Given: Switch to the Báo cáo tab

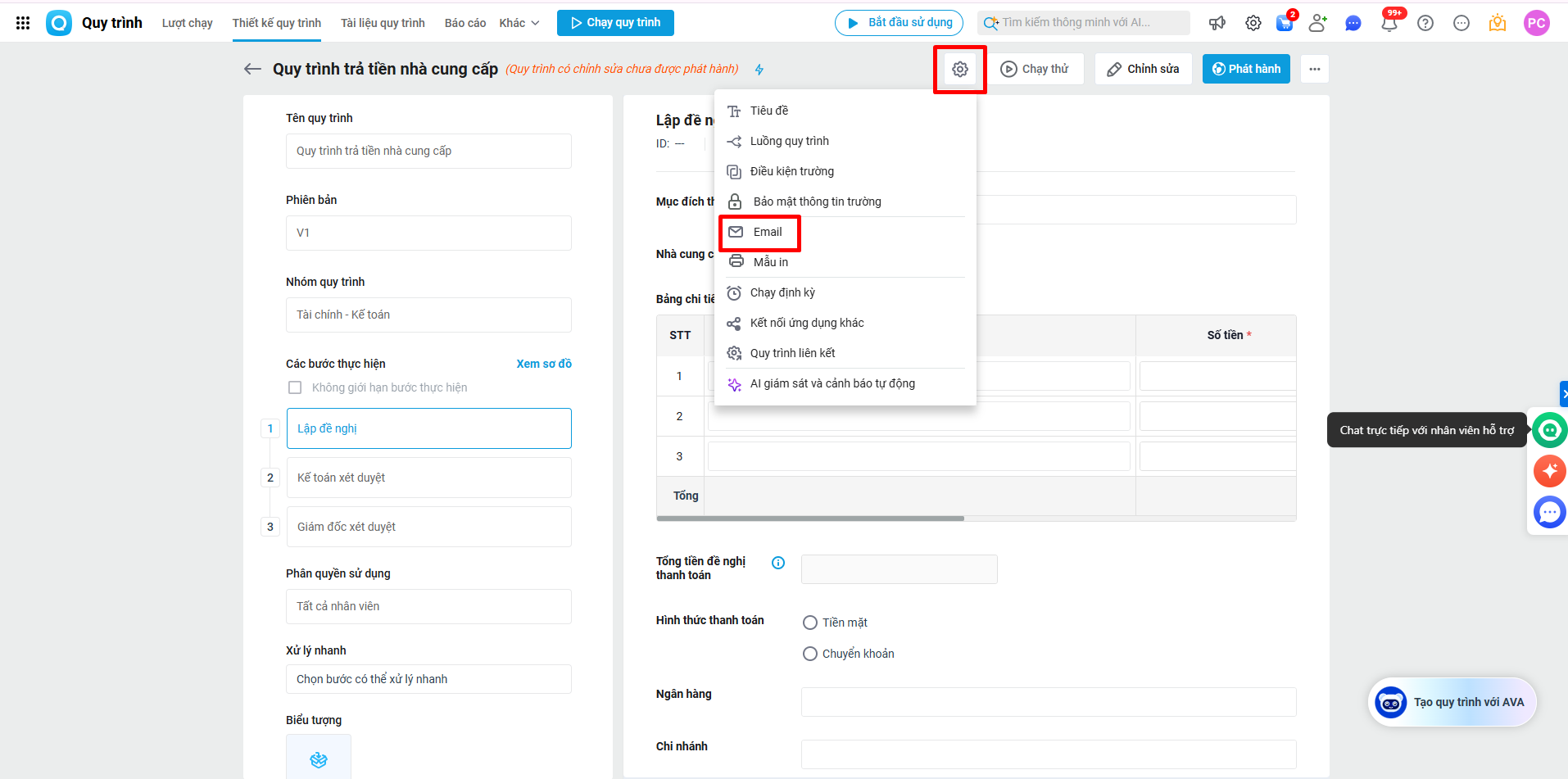Looking at the screenshot, I should coord(465,23).
